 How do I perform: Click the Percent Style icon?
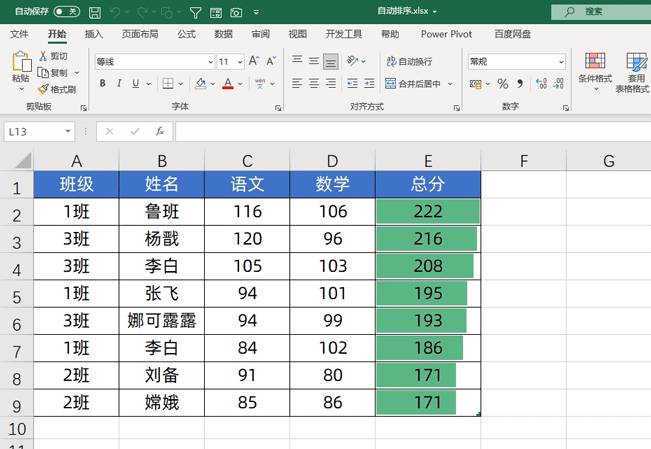[x=503, y=84]
